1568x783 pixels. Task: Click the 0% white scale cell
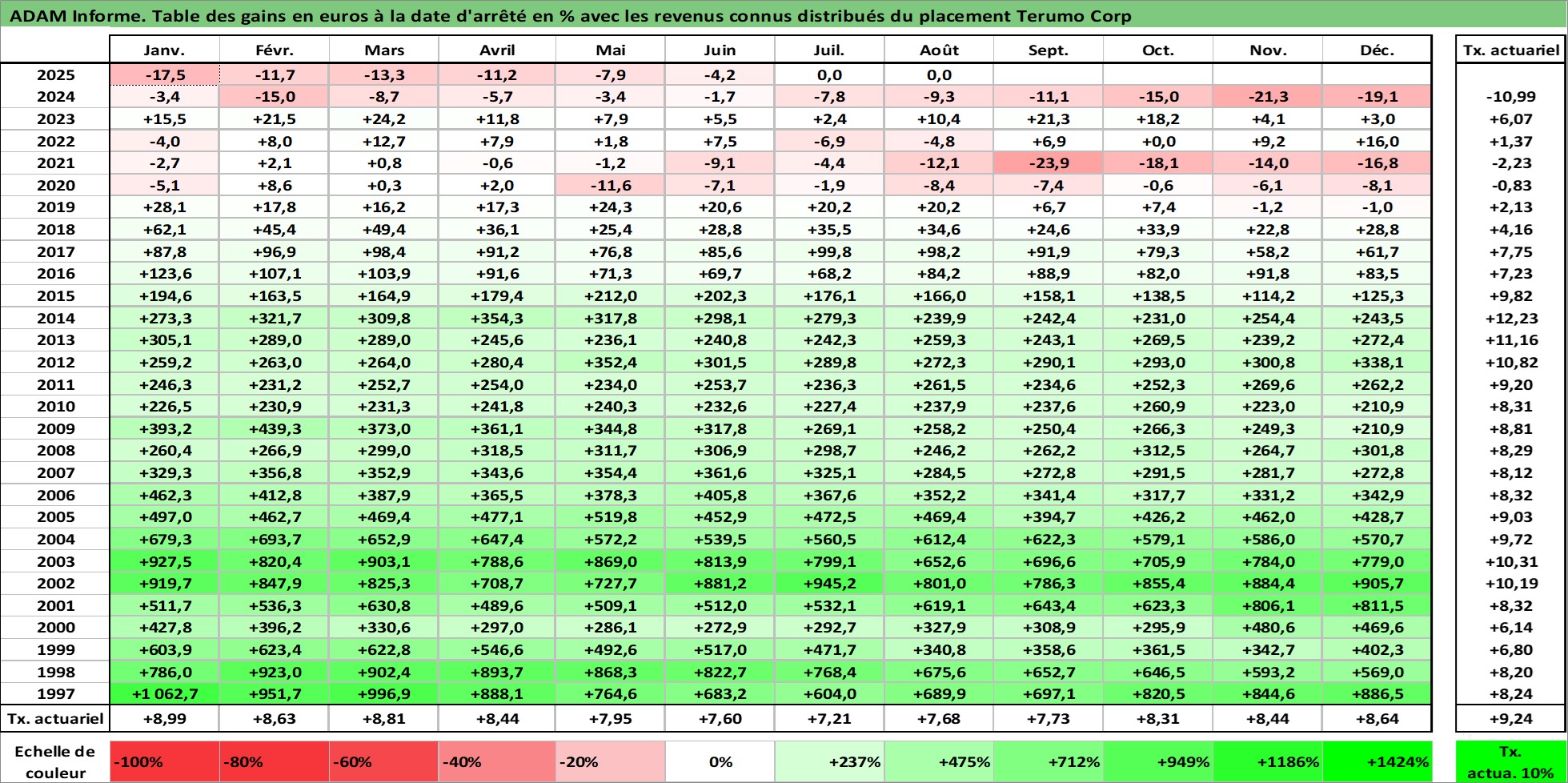pyautogui.click(x=720, y=761)
